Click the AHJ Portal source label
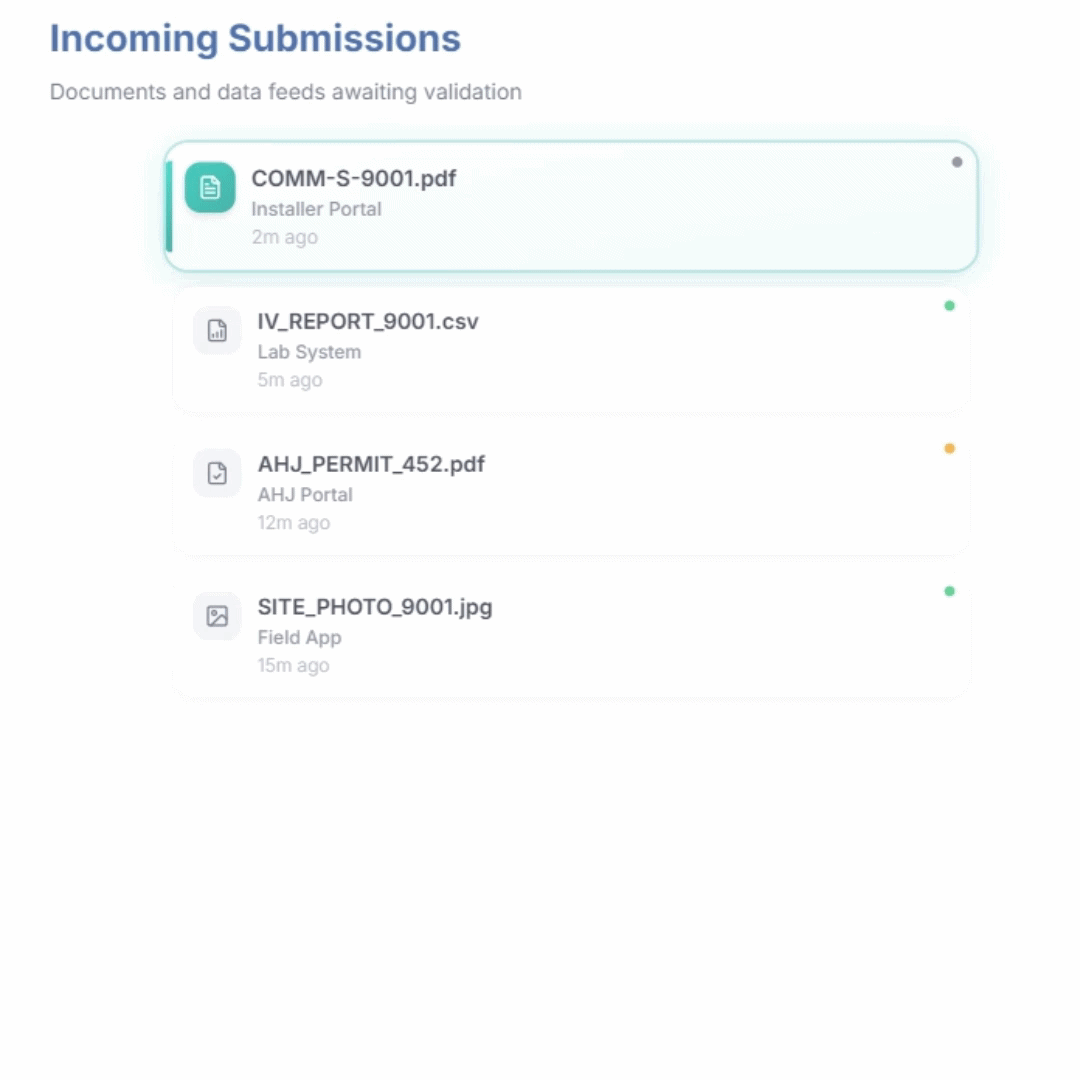The height and width of the screenshot is (1080, 1080). (x=305, y=494)
